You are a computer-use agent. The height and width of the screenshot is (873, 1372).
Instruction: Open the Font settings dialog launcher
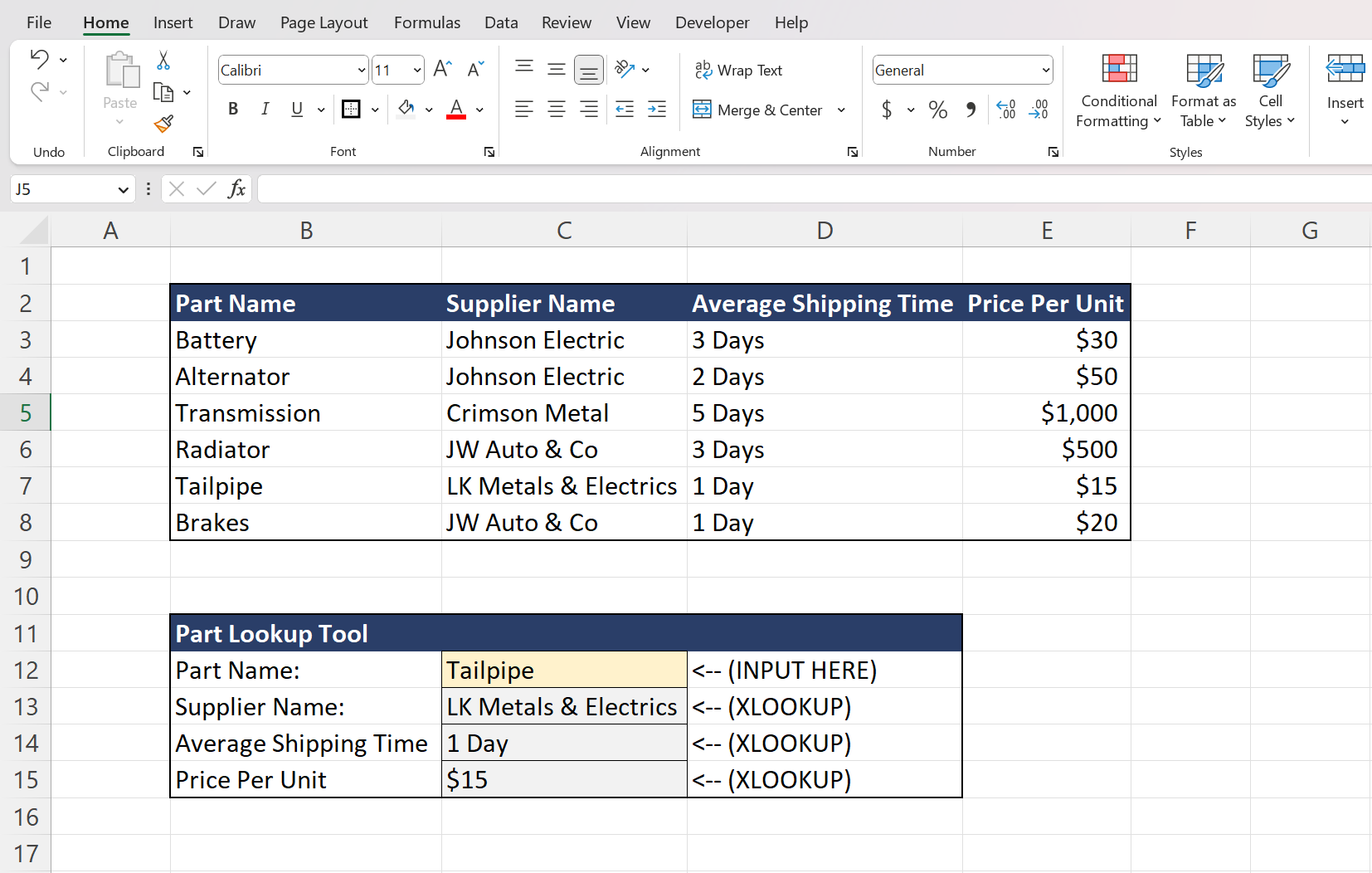pyautogui.click(x=489, y=151)
